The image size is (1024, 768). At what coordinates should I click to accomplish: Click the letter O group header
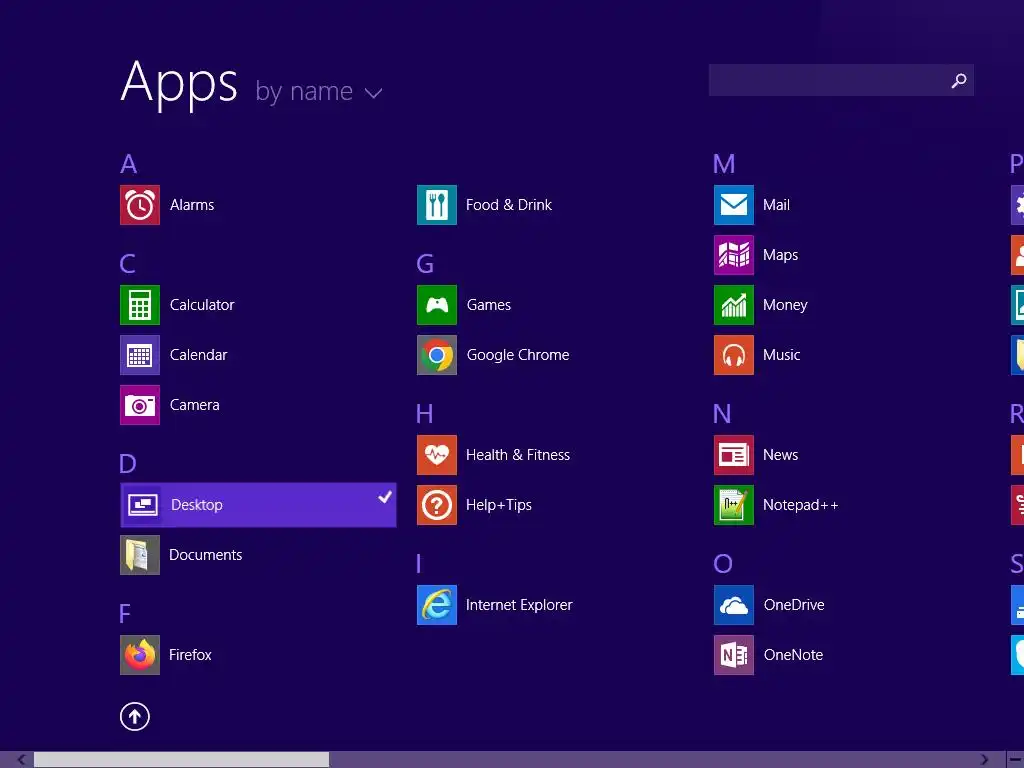point(723,564)
